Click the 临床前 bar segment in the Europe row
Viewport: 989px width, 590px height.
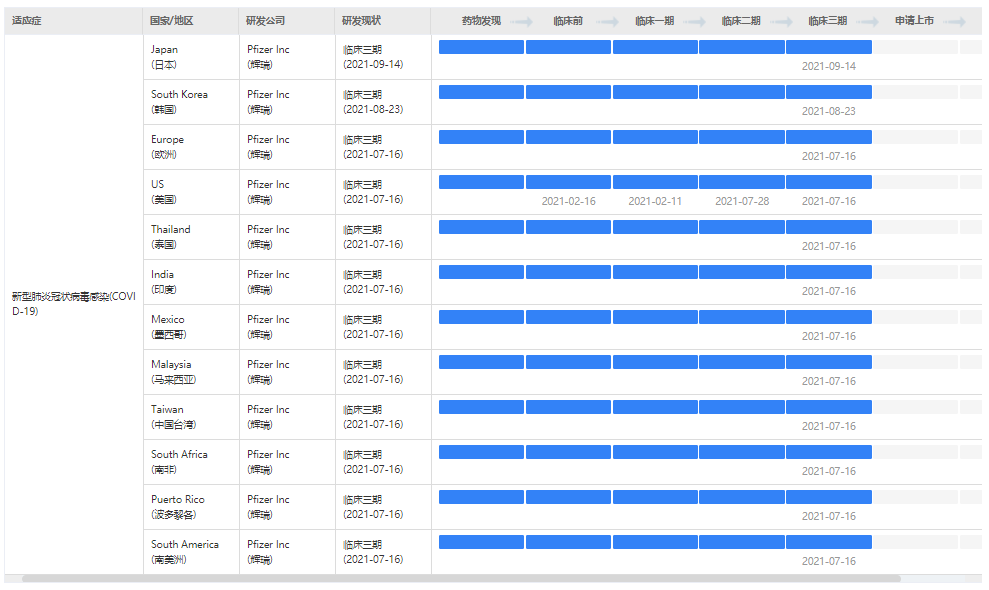[x=568, y=137]
